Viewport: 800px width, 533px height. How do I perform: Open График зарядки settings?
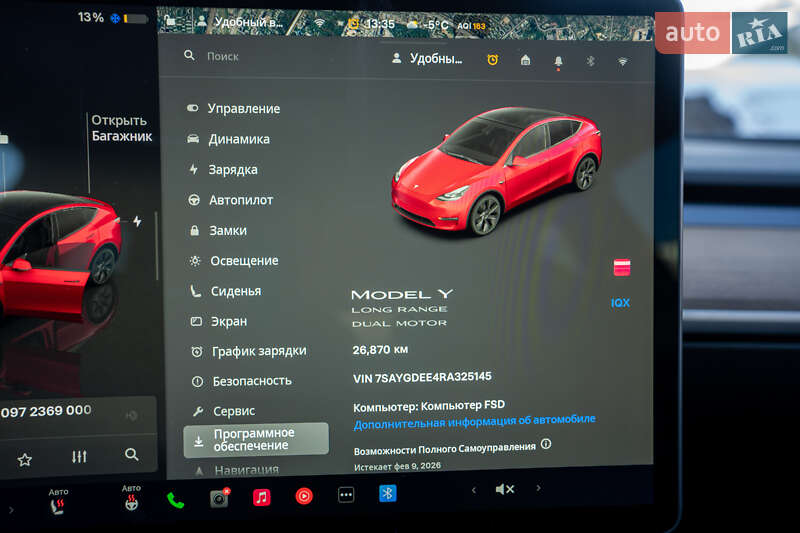click(x=248, y=351)
